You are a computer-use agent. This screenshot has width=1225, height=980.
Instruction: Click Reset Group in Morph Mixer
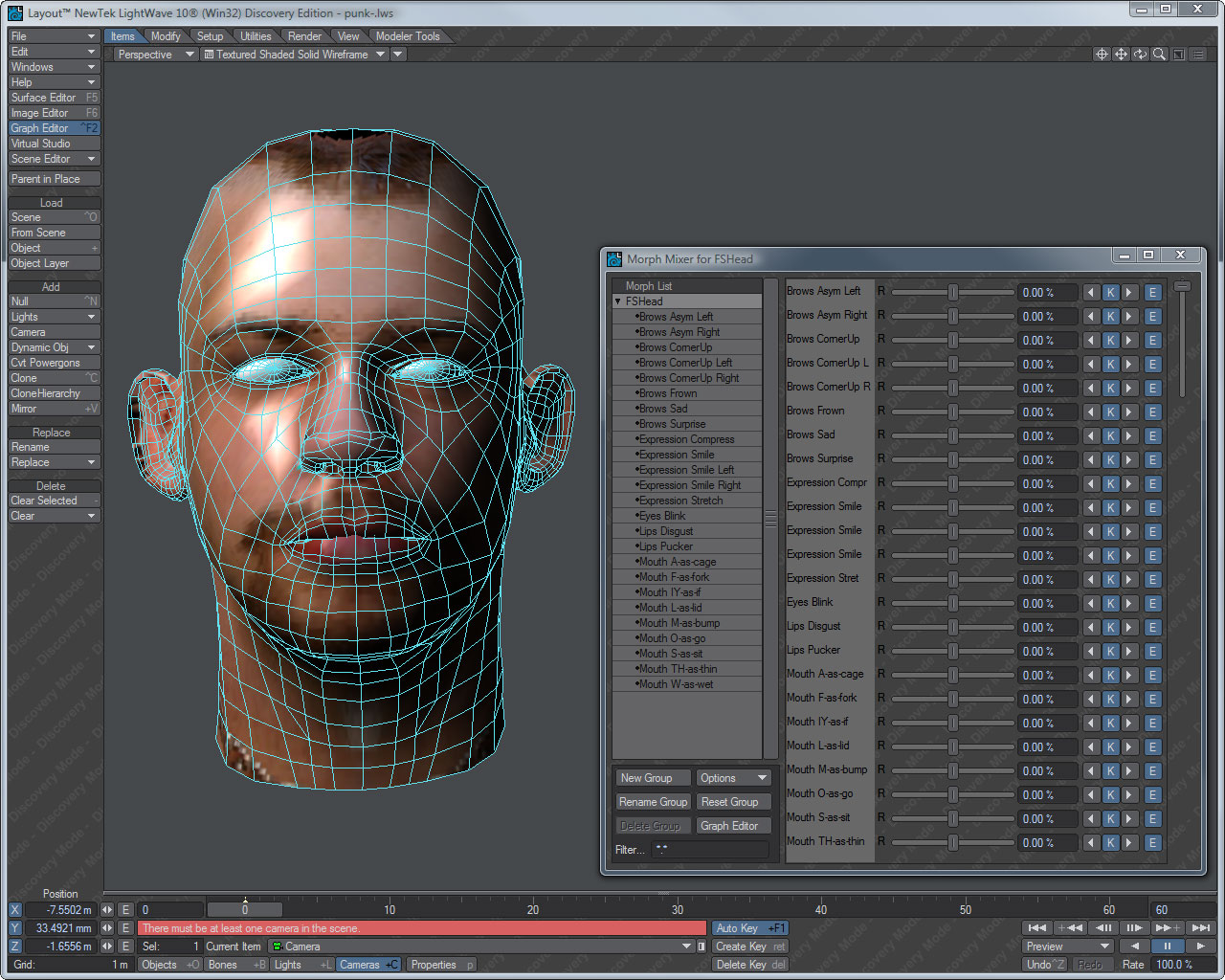(x=733, y=801)
